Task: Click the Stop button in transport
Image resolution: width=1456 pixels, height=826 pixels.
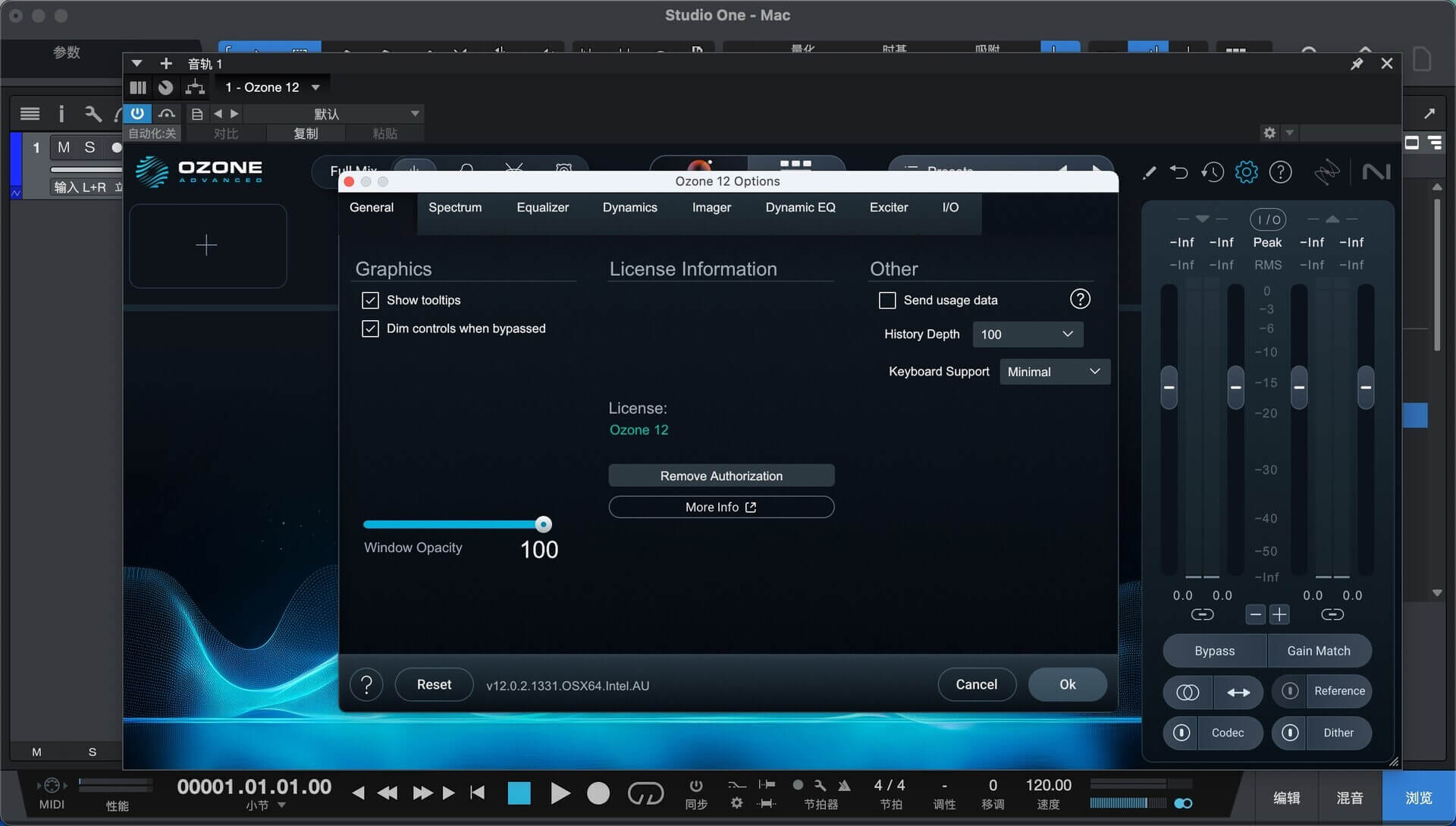Action: click(x=519, y=793)
